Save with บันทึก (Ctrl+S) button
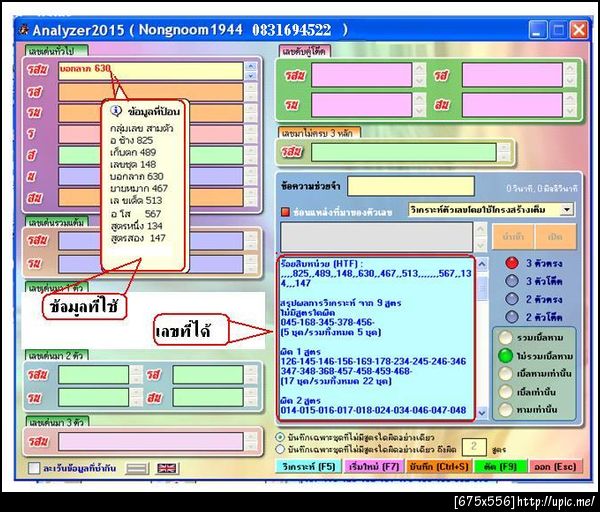This screenshot has height=512, width=600. (x=439, y=466)
